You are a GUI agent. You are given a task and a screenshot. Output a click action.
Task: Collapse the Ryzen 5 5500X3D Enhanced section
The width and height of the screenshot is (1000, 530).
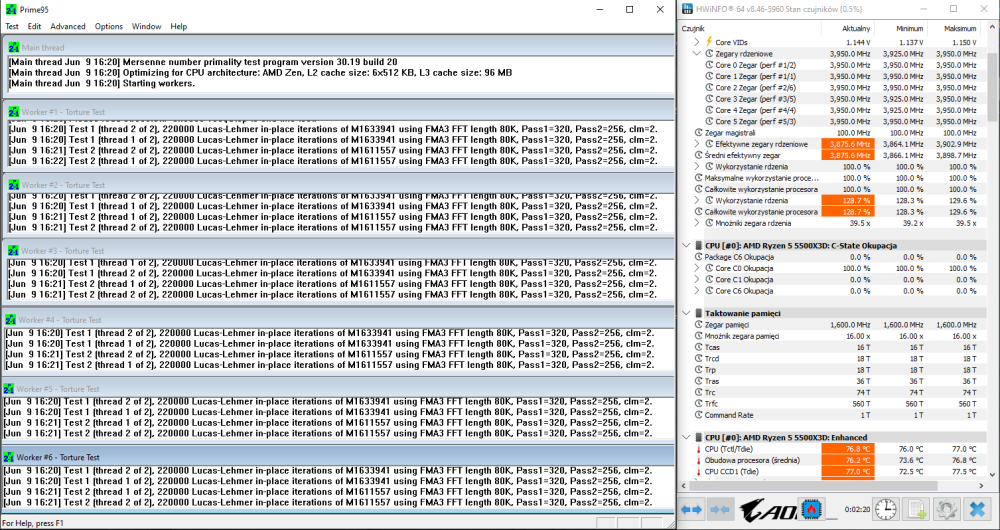click(686, 438)
